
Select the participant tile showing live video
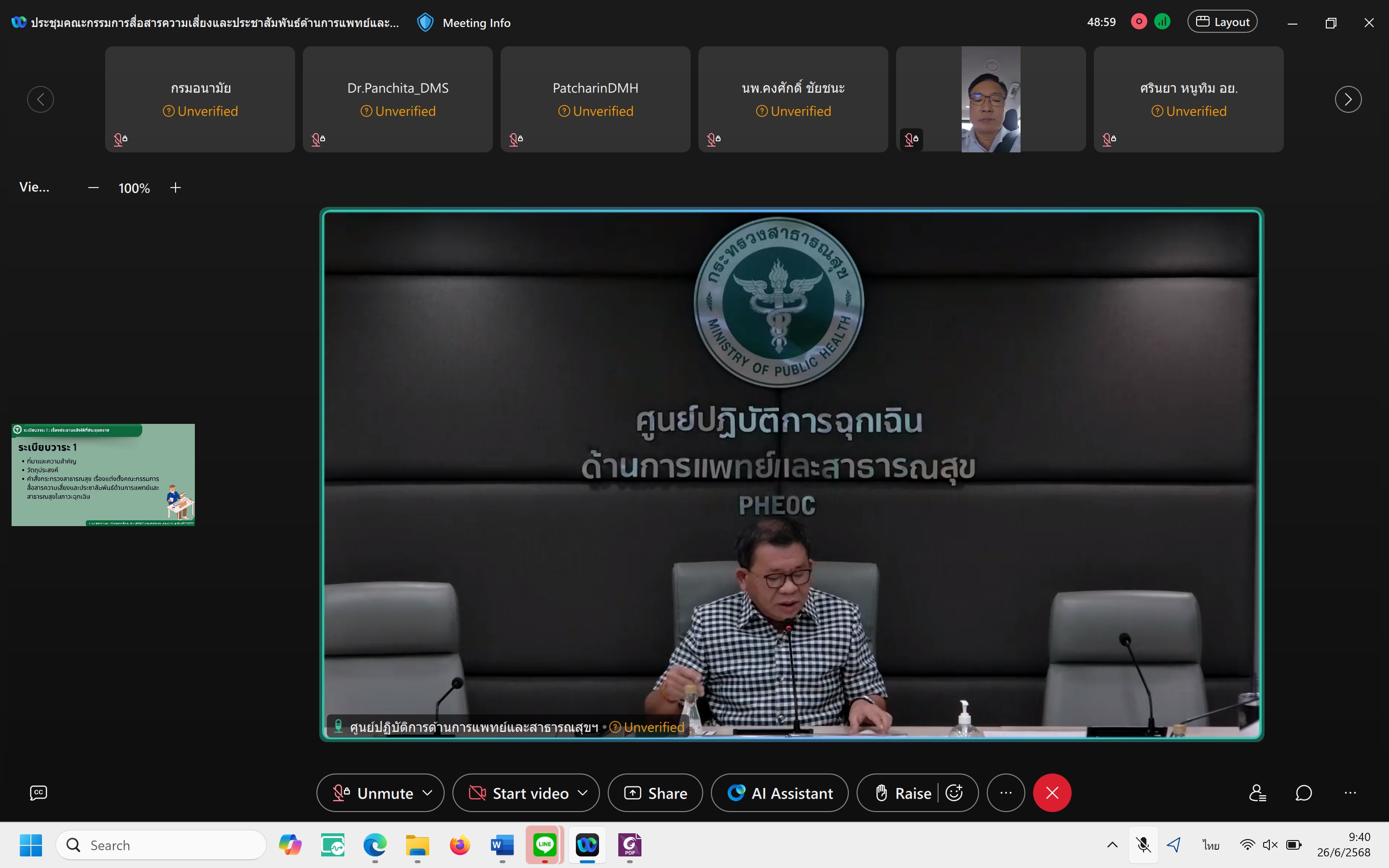[x=991, y=99]
